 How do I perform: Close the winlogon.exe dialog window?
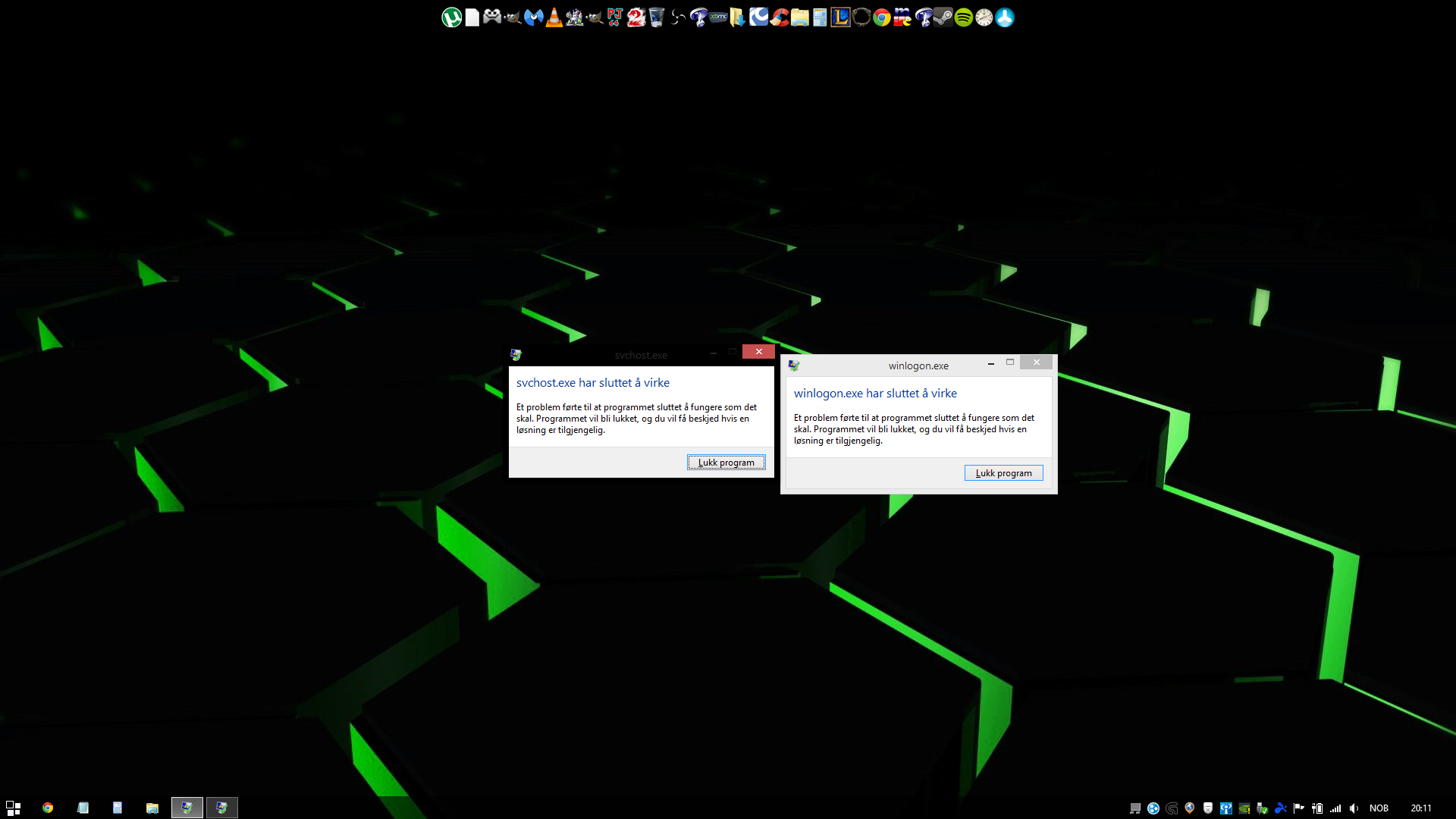1036,362
